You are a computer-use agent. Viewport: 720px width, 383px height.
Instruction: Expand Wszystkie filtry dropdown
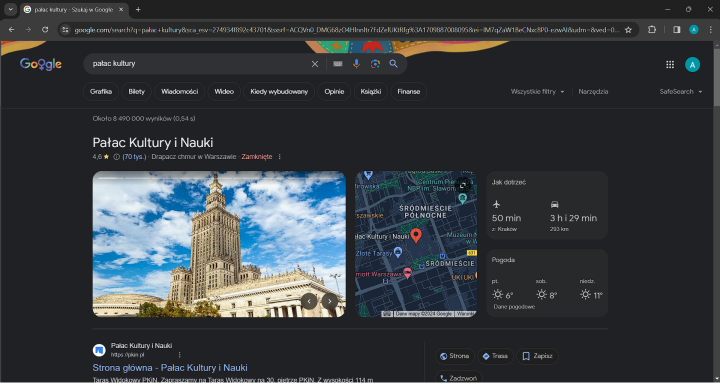537,91
